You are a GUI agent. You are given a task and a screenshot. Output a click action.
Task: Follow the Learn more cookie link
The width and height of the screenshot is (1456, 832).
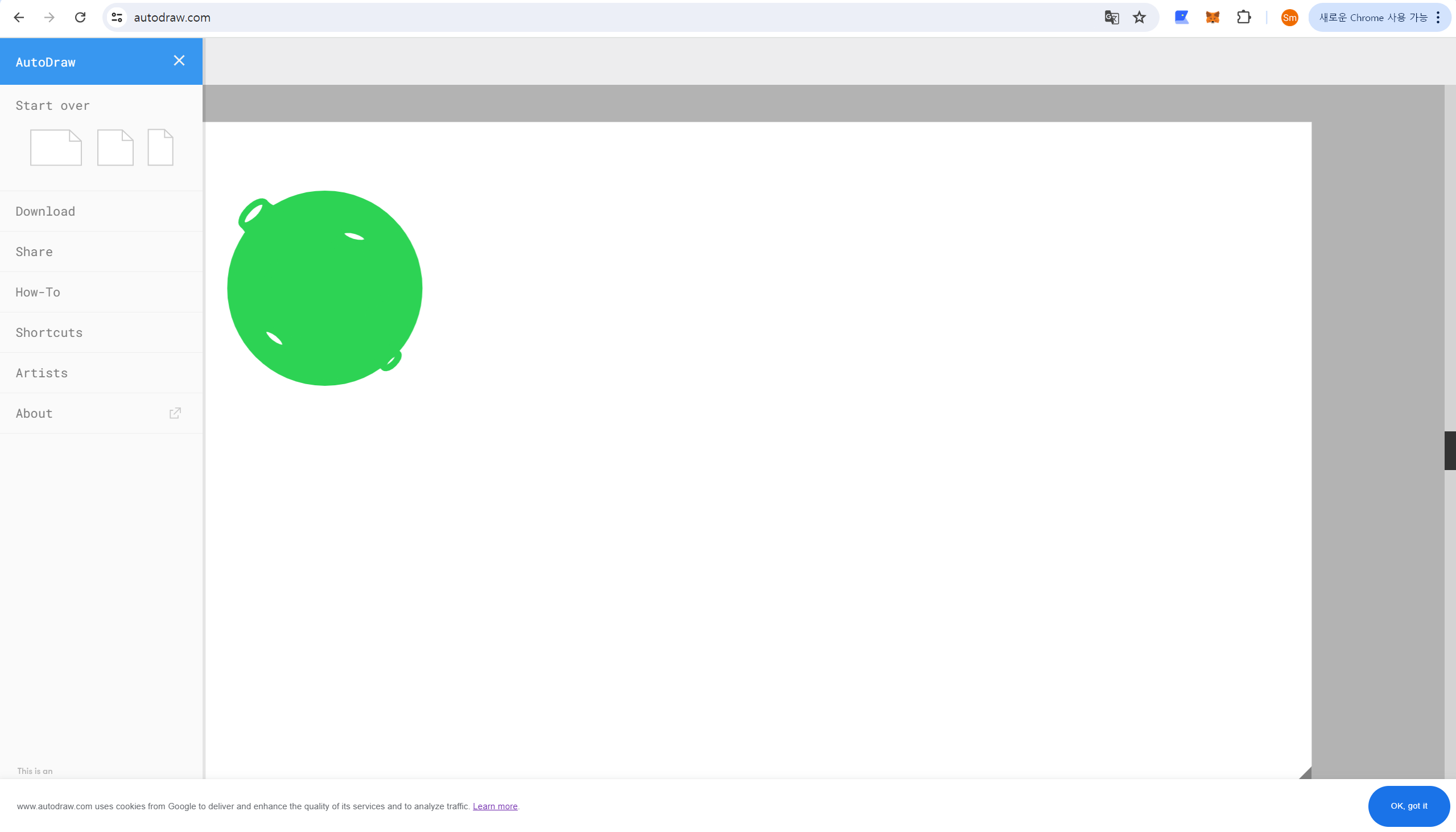pyautogui.click(x=494, y=806)
